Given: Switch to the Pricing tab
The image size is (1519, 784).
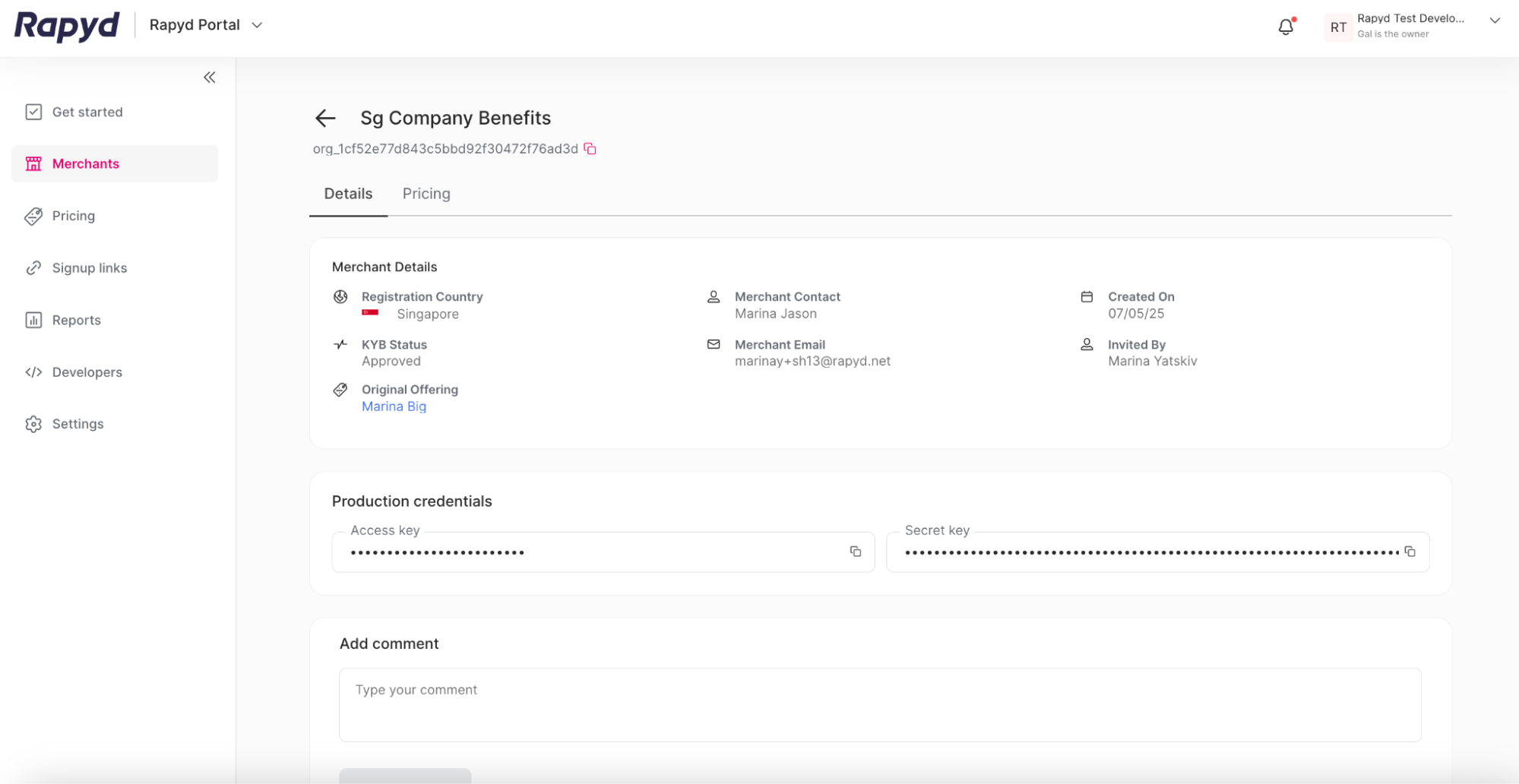Looking at the screenshot, I should click(x=426, y=194).
